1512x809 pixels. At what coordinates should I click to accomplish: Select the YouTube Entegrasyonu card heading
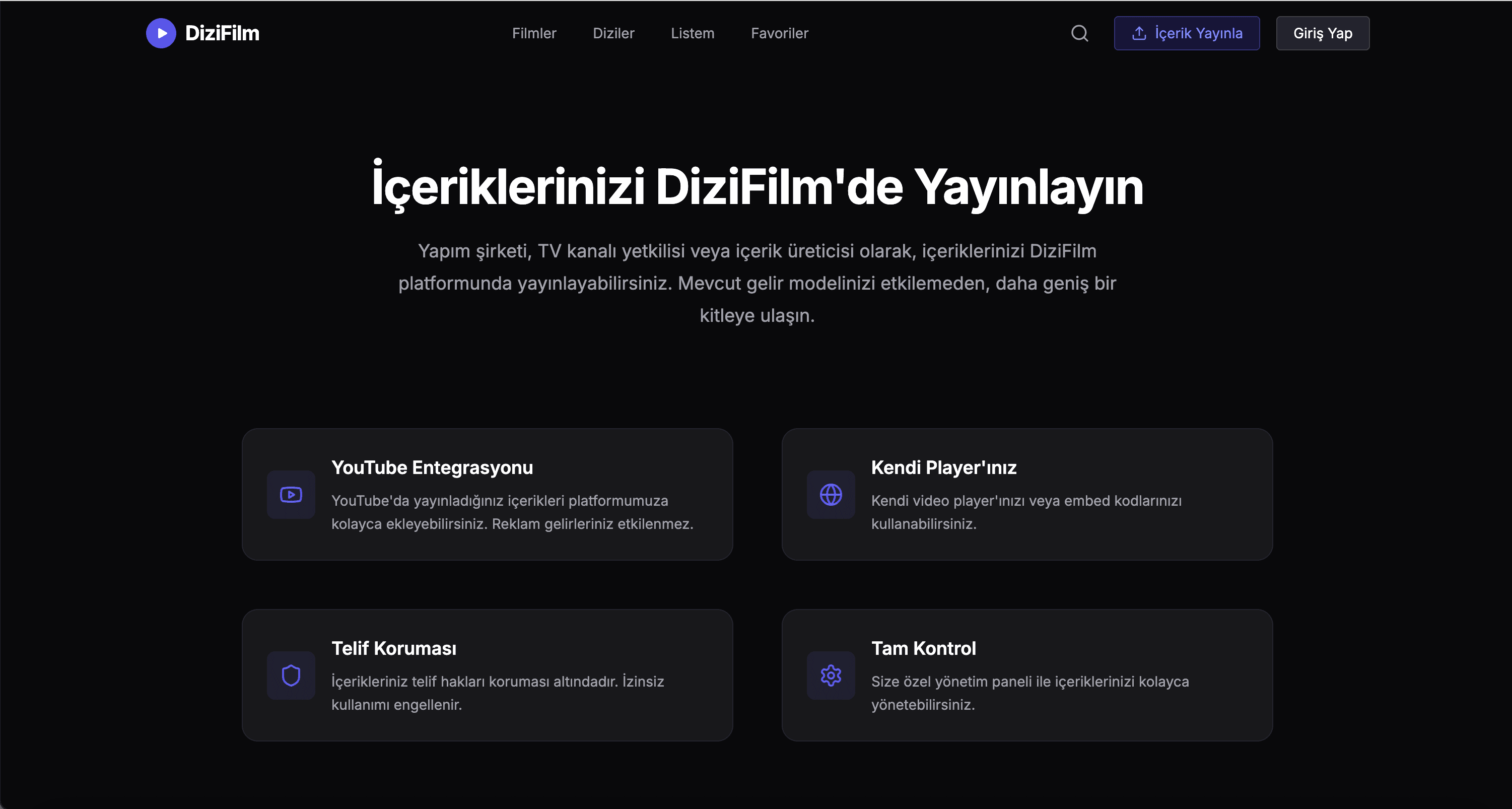[x=432, y=467]
